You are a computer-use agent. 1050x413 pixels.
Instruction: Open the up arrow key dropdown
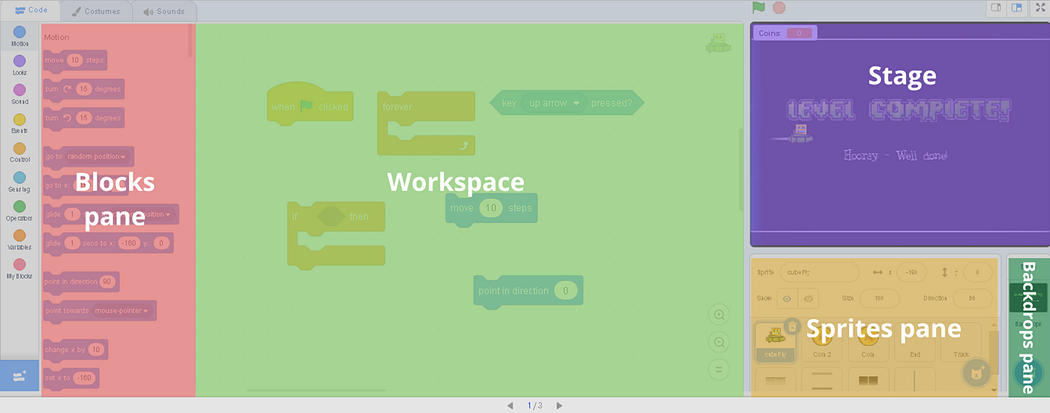554,103
